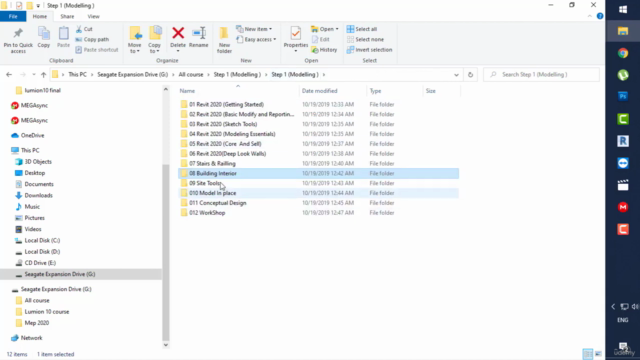Viewport: 640px width, 360px height.
Task: Open the Copy to menu
Action: (x=154, y=40)
